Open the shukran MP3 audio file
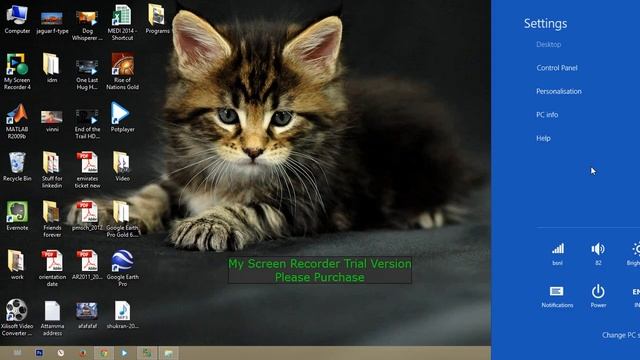Screen dimensions: 640x360 (122, 315)
